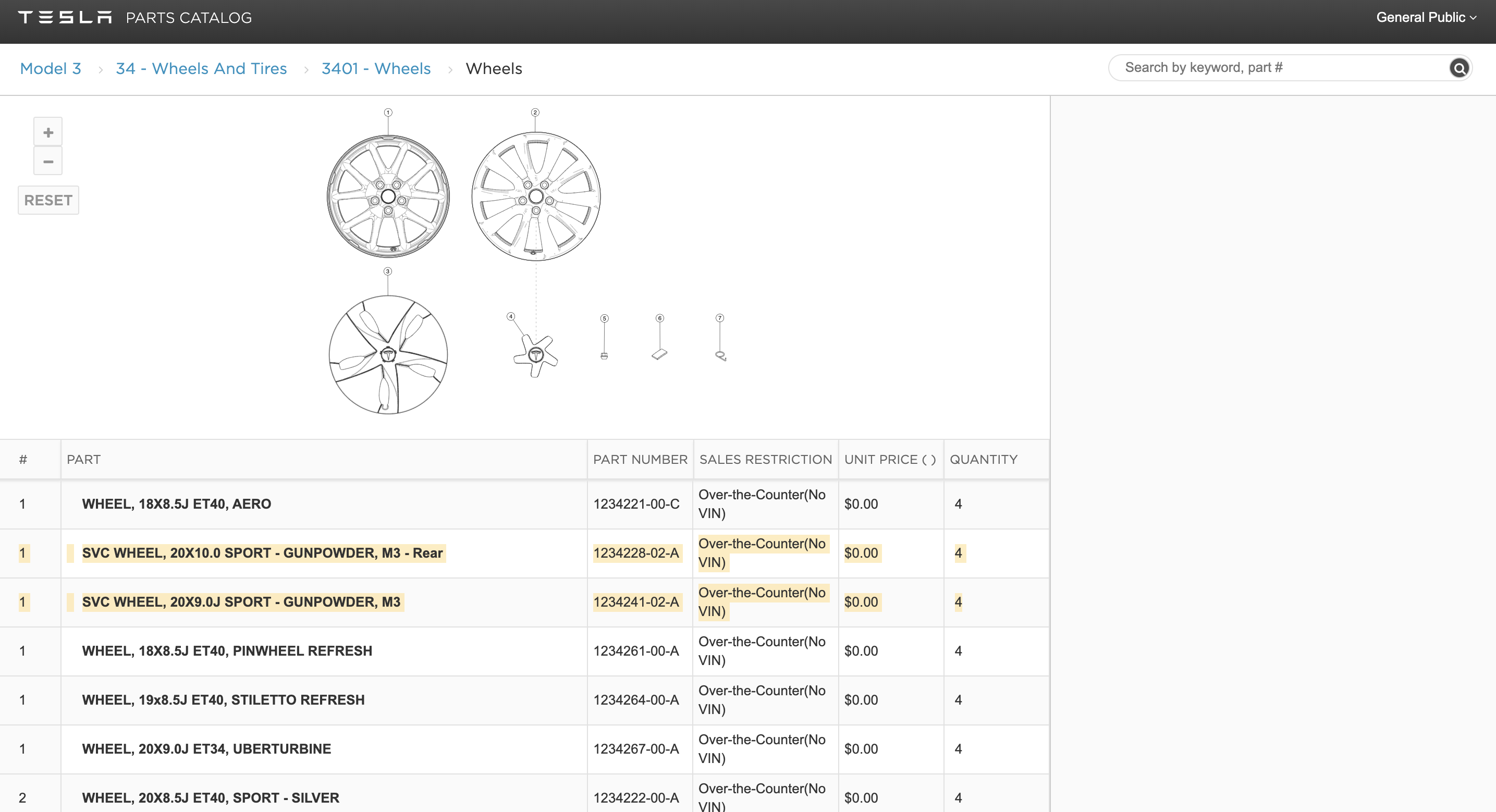Viewport: 1496px width, 812px height.
Task: Open 34 - Wheels And Tires breadcrumb
Action: coord(202,69)
